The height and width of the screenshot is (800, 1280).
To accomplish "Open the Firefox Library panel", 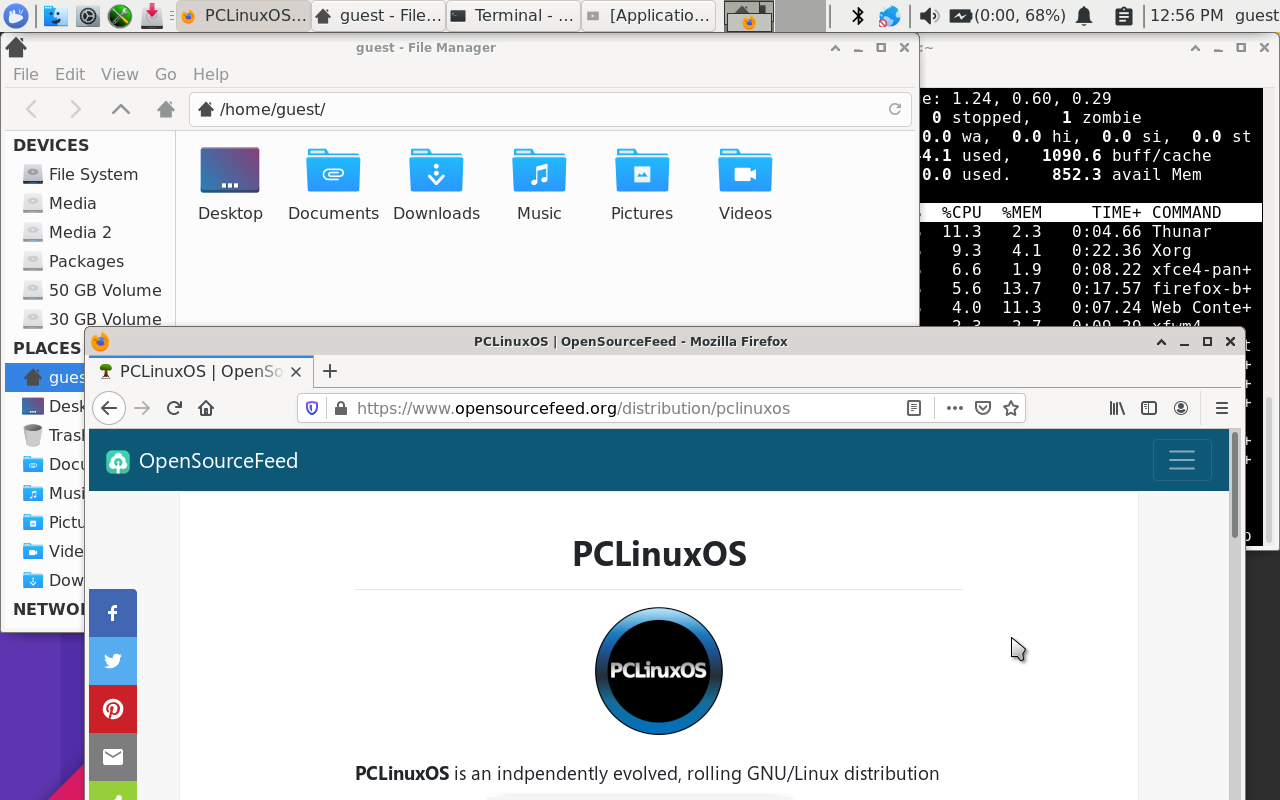I will [x=1117, y=408].
